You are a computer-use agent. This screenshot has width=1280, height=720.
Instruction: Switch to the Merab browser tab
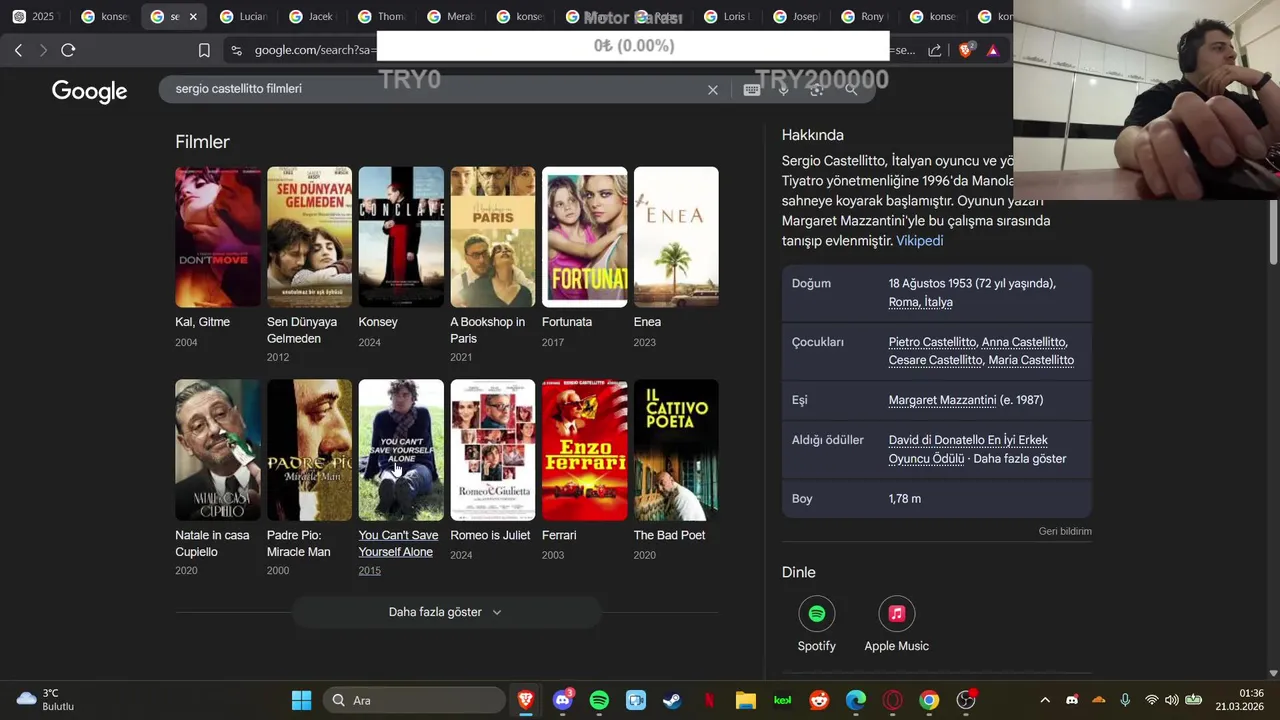pos(450,17)
